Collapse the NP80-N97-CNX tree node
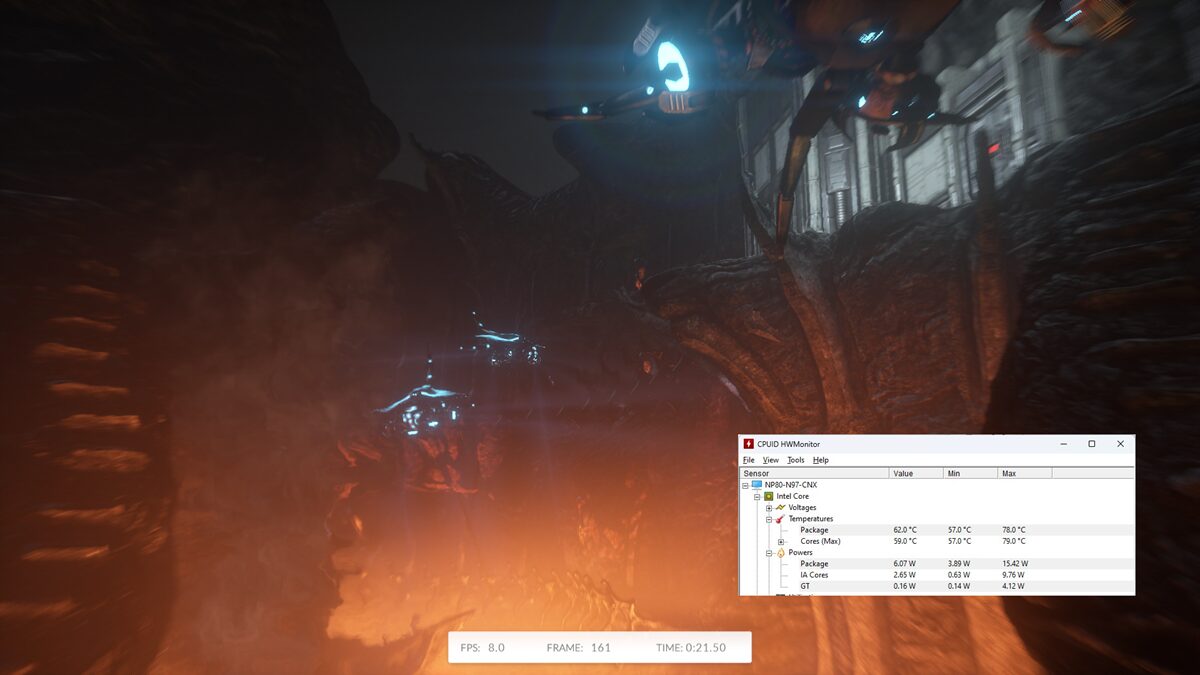The width and height of the screenshot is (1200, 675). [745, 485]
